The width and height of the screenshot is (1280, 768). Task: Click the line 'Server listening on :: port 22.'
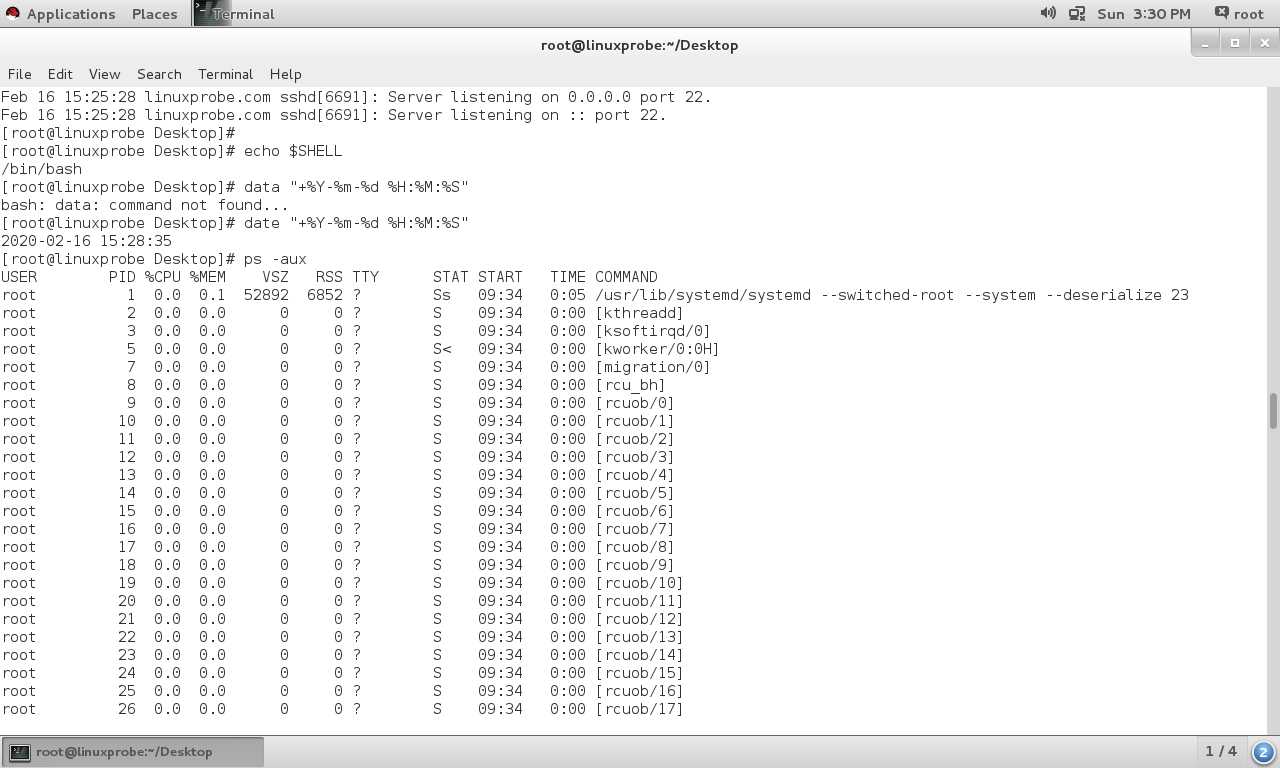(527, 115)
